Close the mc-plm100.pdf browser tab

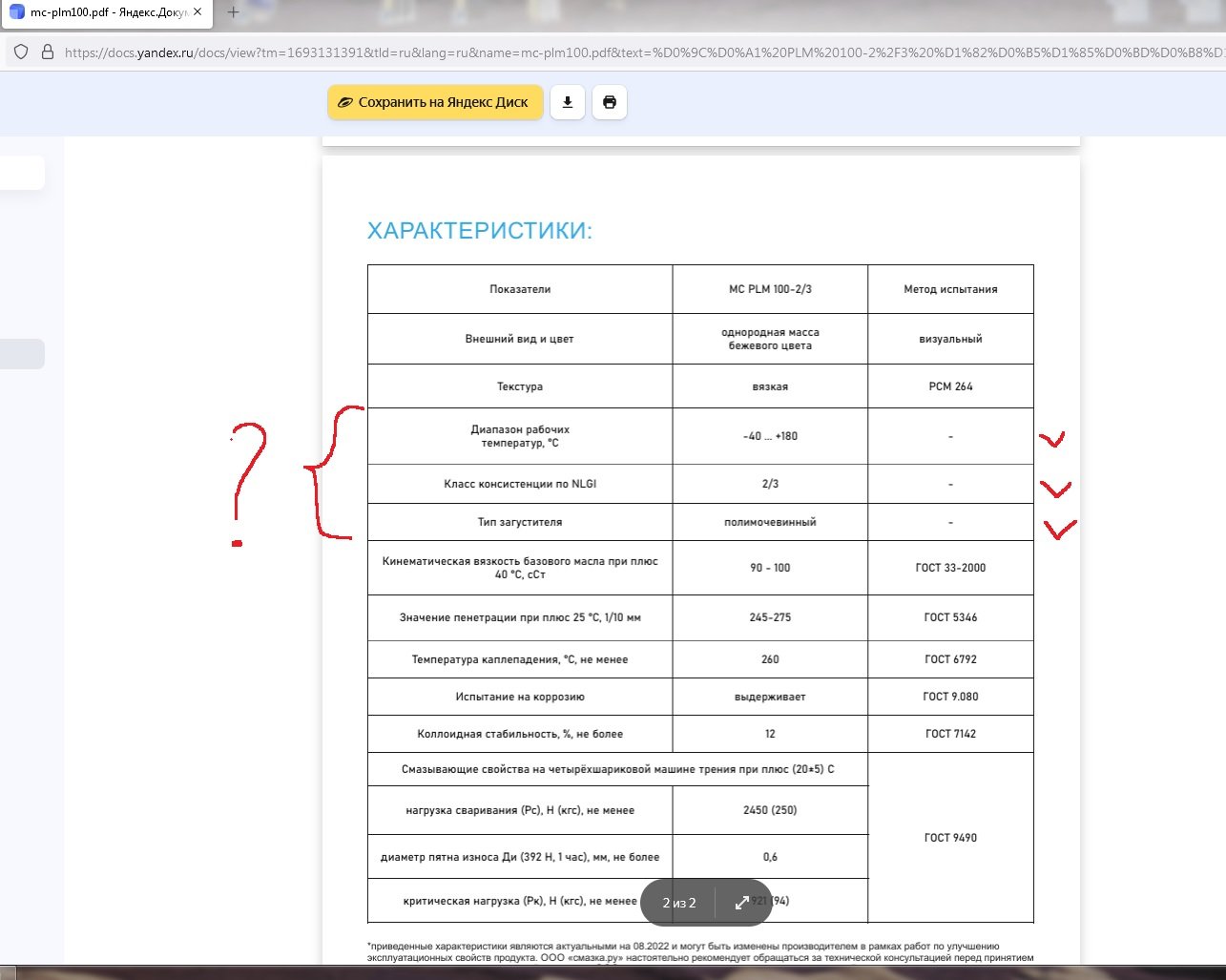click(x=198, y=12)
